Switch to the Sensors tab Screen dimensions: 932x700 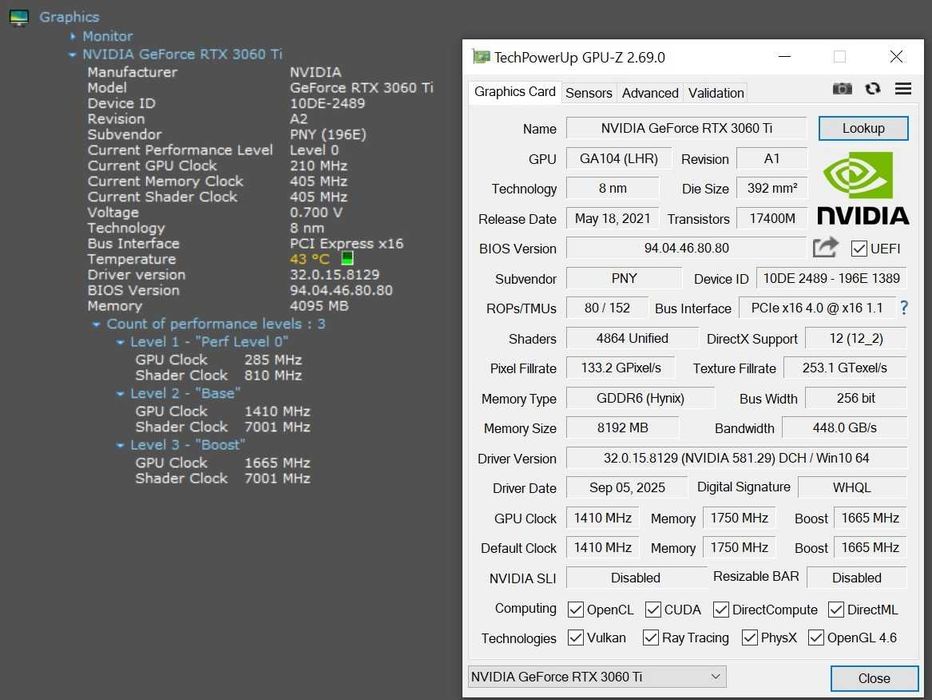[x=588, y=93]
